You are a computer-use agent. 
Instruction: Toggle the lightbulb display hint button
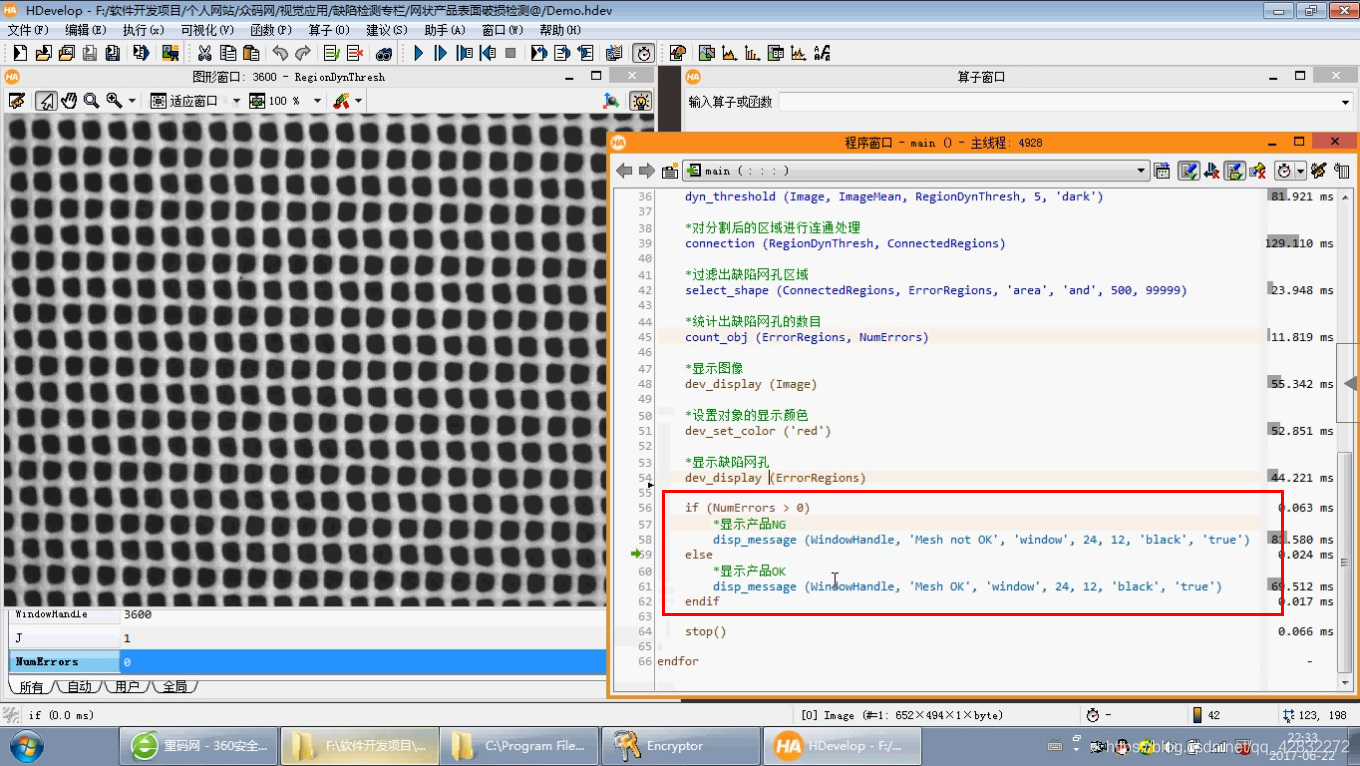[x=640, y=101]
